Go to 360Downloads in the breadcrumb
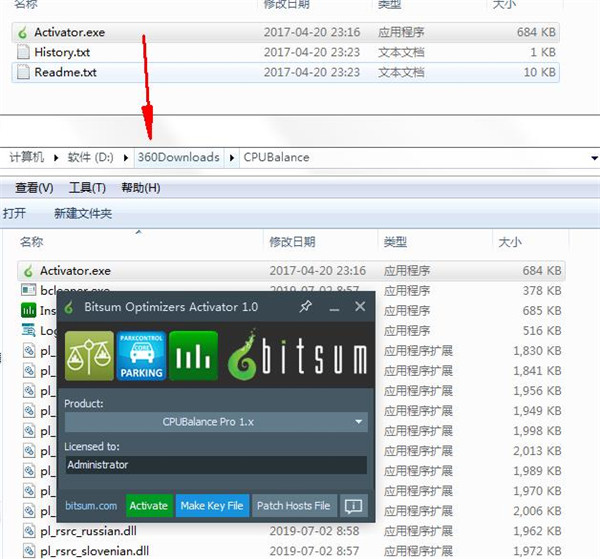 point(179,157)
